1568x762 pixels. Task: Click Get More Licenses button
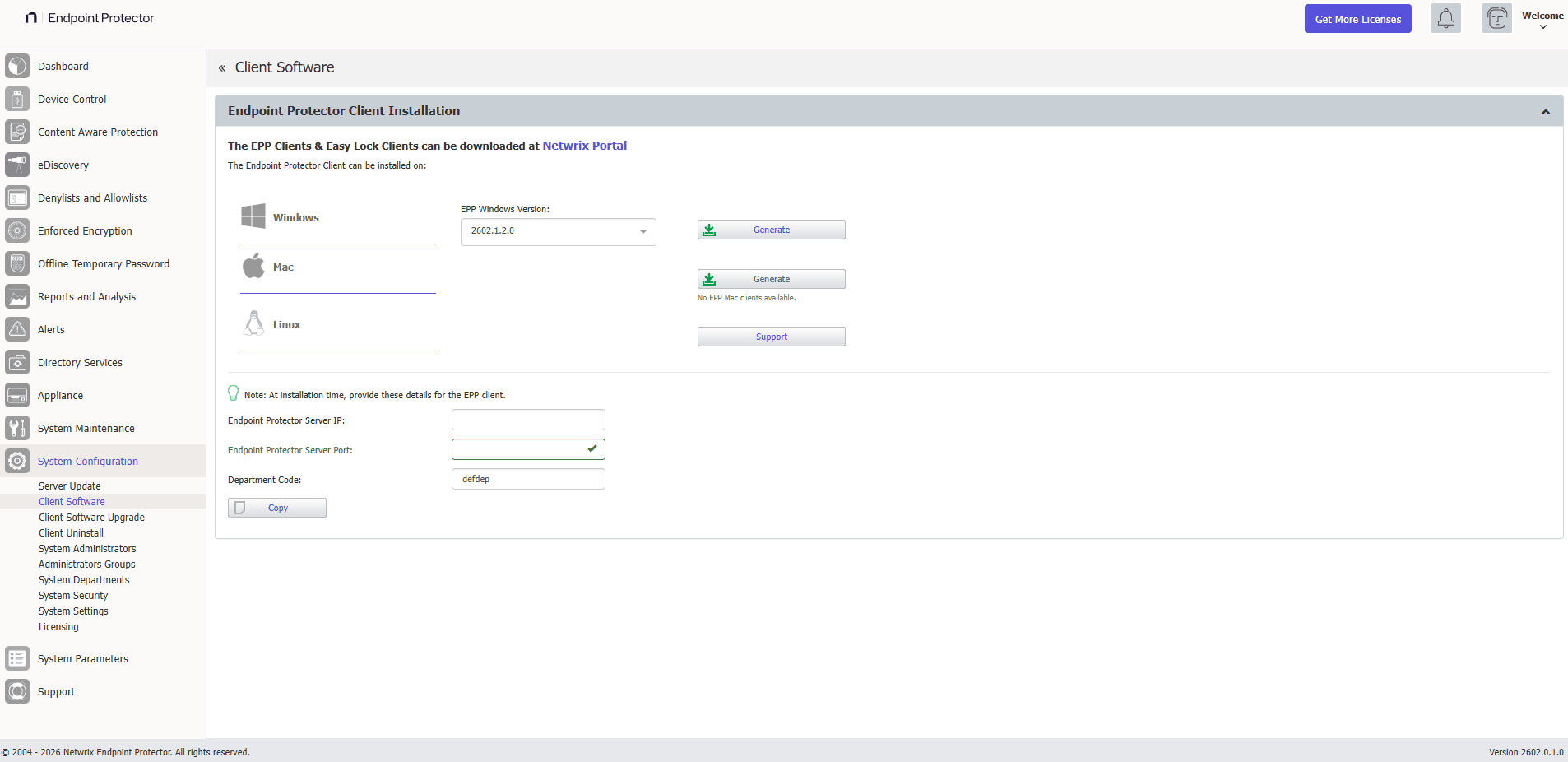(x=1358, y=19)
